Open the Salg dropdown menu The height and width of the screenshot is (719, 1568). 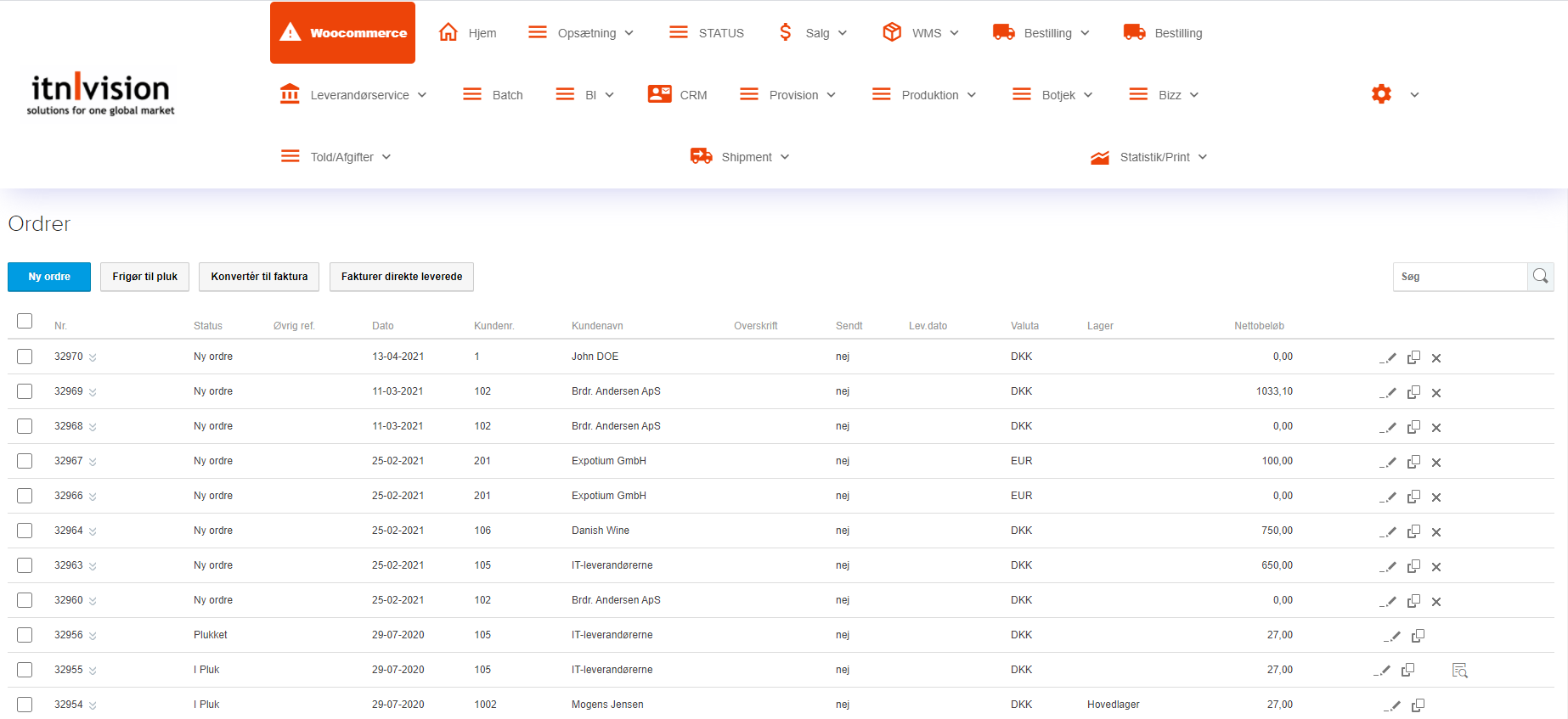point(813,33)
